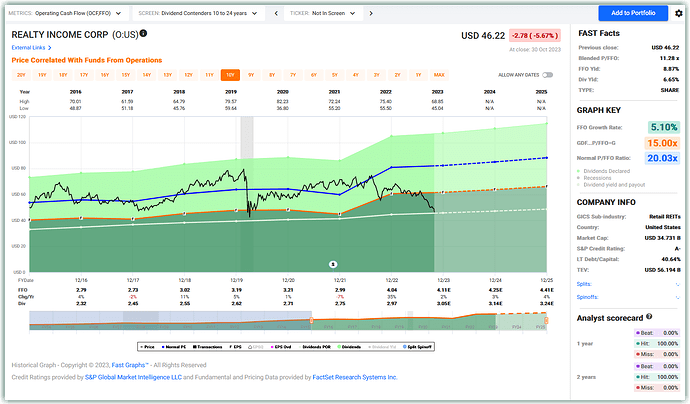Open the Metrics Operating Cash Flow dropdown

tap(65, 13)
